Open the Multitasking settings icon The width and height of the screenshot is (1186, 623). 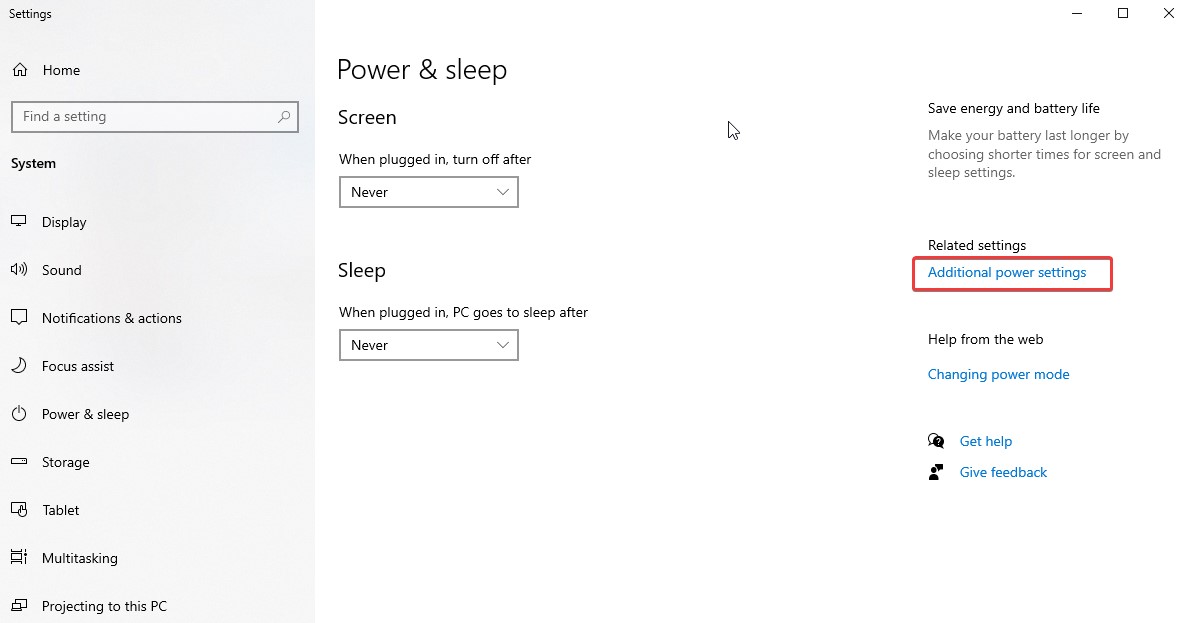pos(20,557)
